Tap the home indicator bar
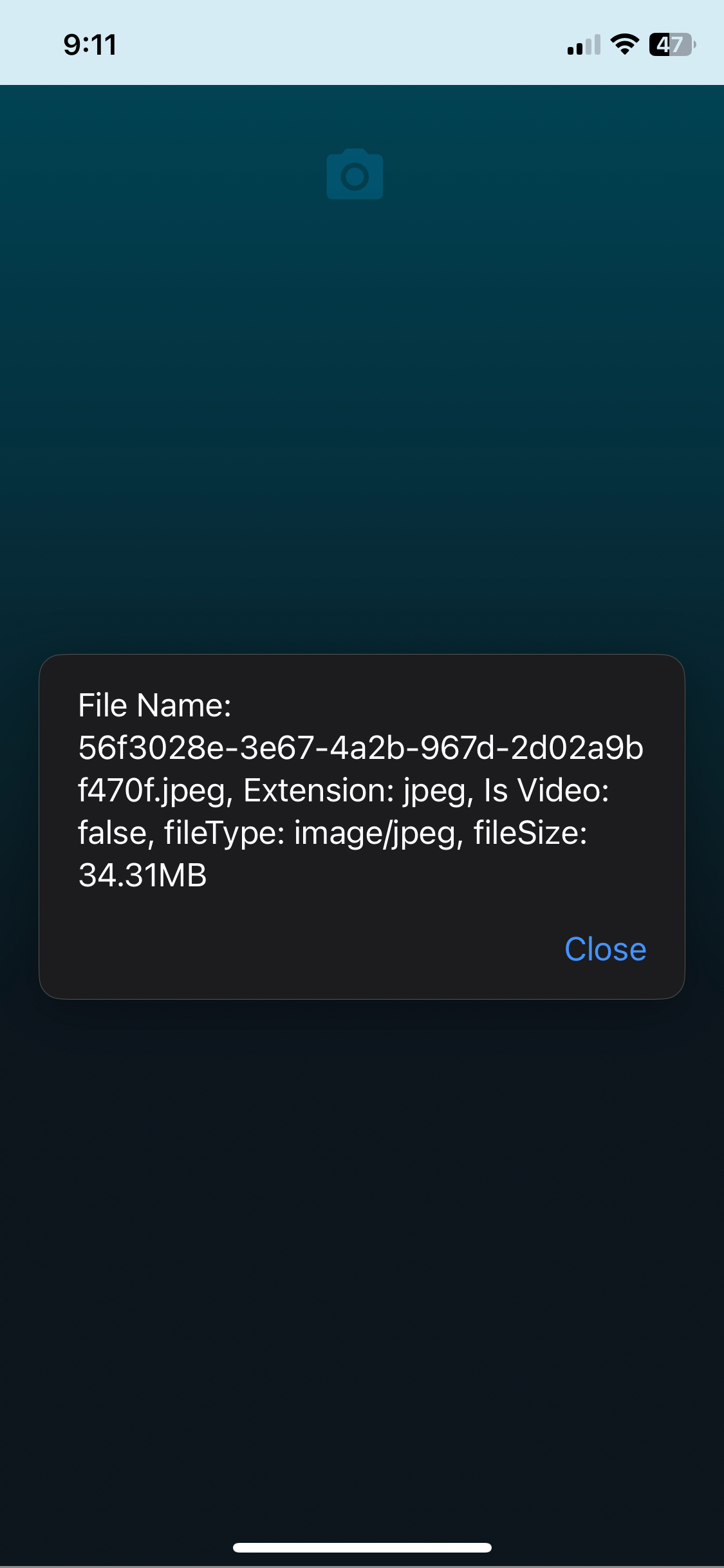 362,1546
